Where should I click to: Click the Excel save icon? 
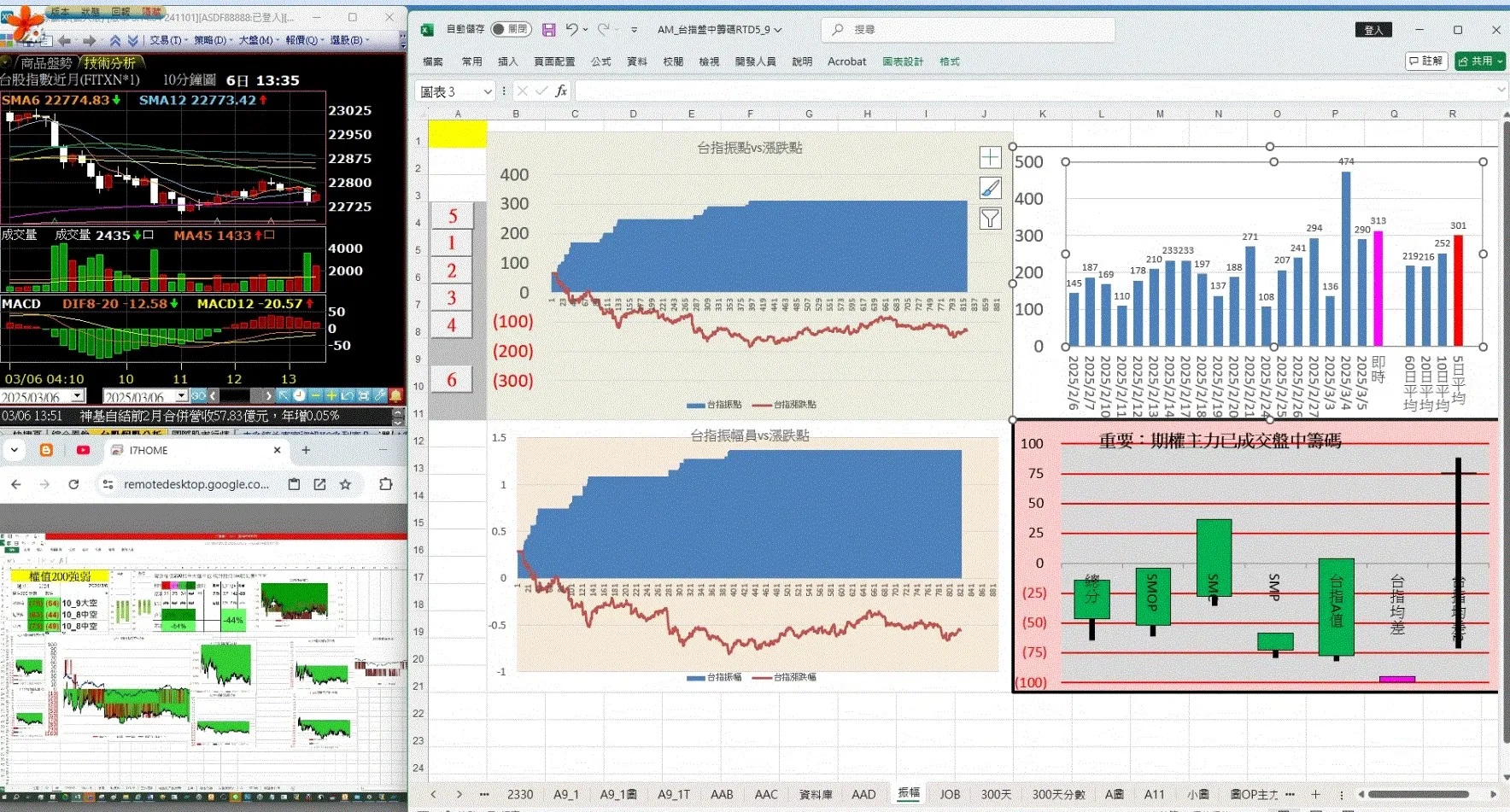point(548,30)
